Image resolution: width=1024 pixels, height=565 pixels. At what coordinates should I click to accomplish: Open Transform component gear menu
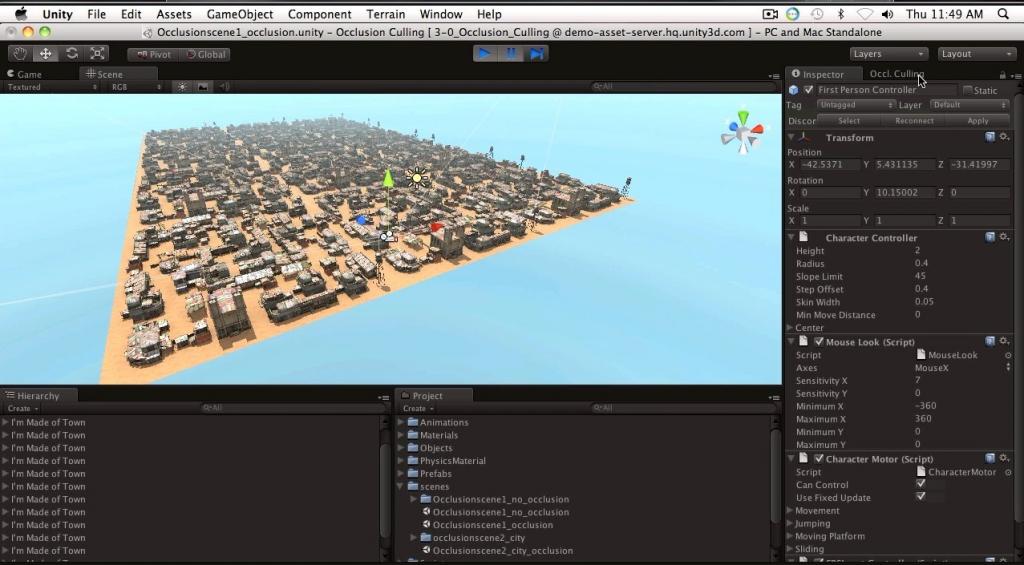click(x=1004, y=137)
